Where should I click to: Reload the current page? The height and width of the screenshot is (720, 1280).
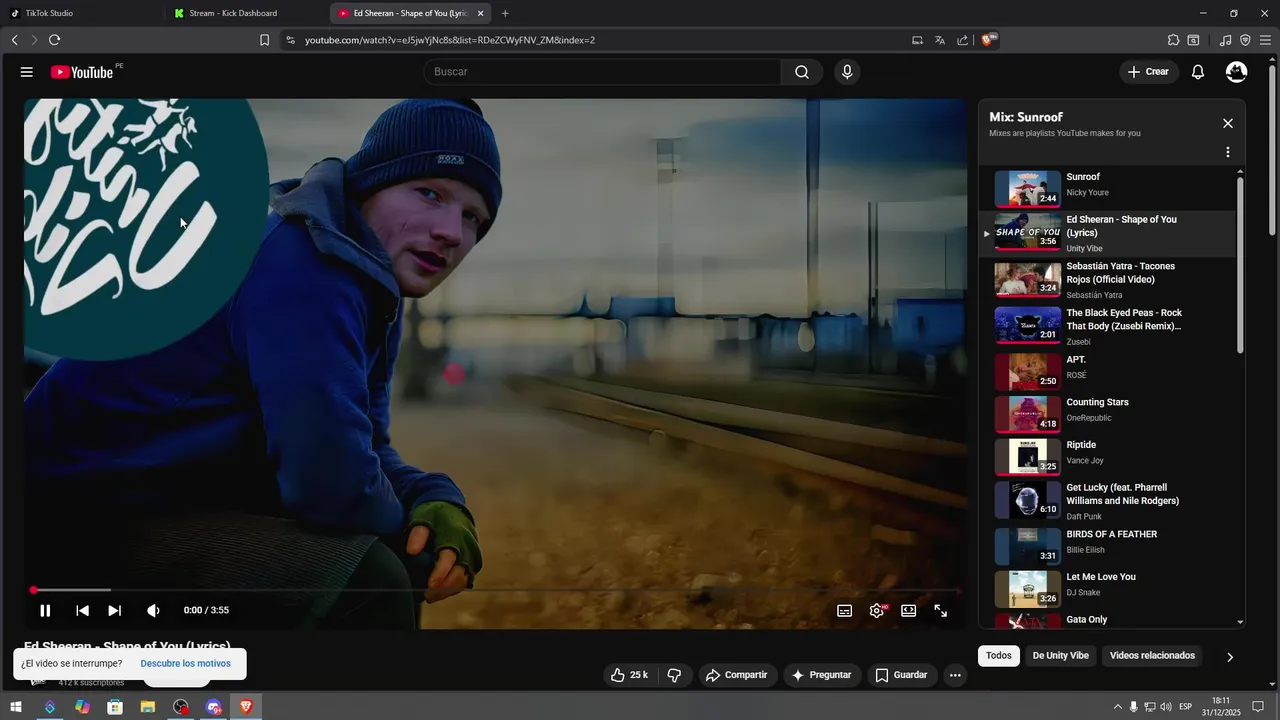pos(54,40)
